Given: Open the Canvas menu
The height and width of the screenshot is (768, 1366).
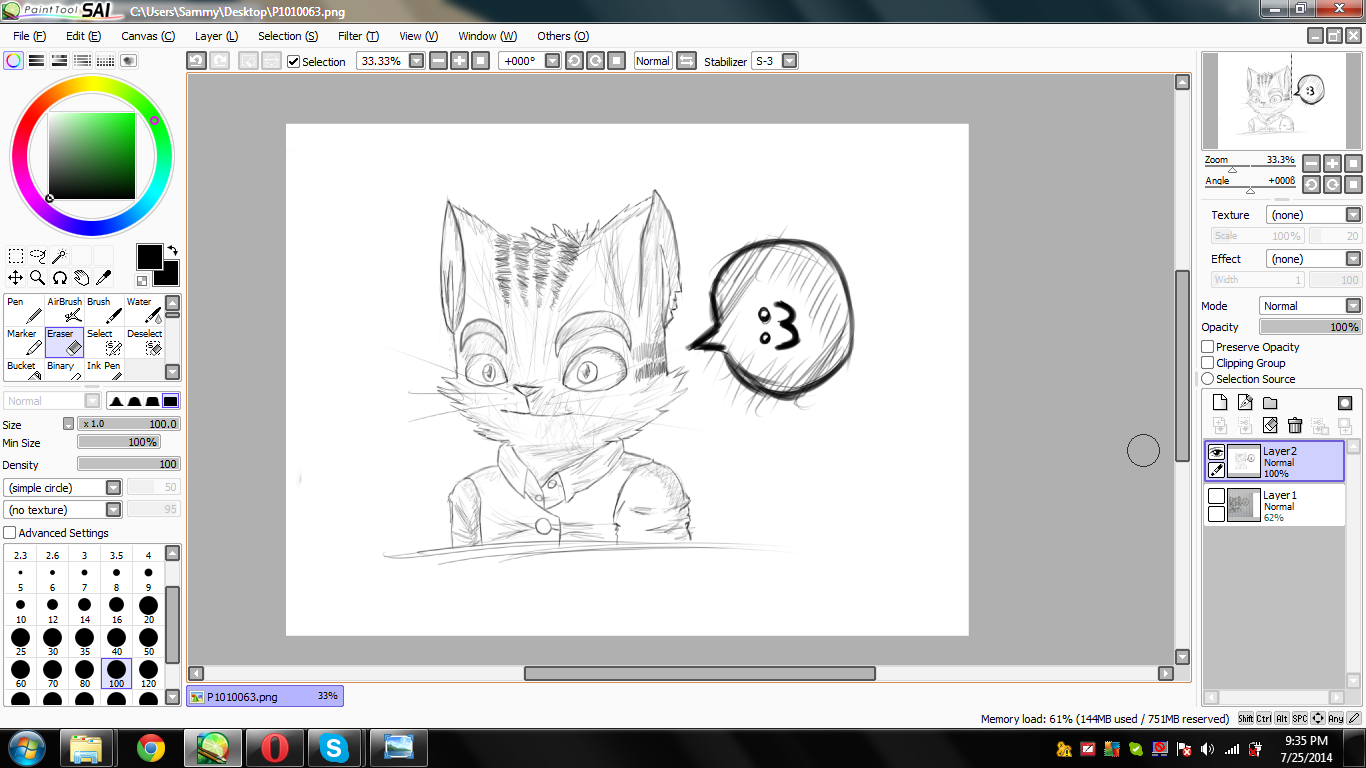Looking at the screenshot, I should point(148,36).
